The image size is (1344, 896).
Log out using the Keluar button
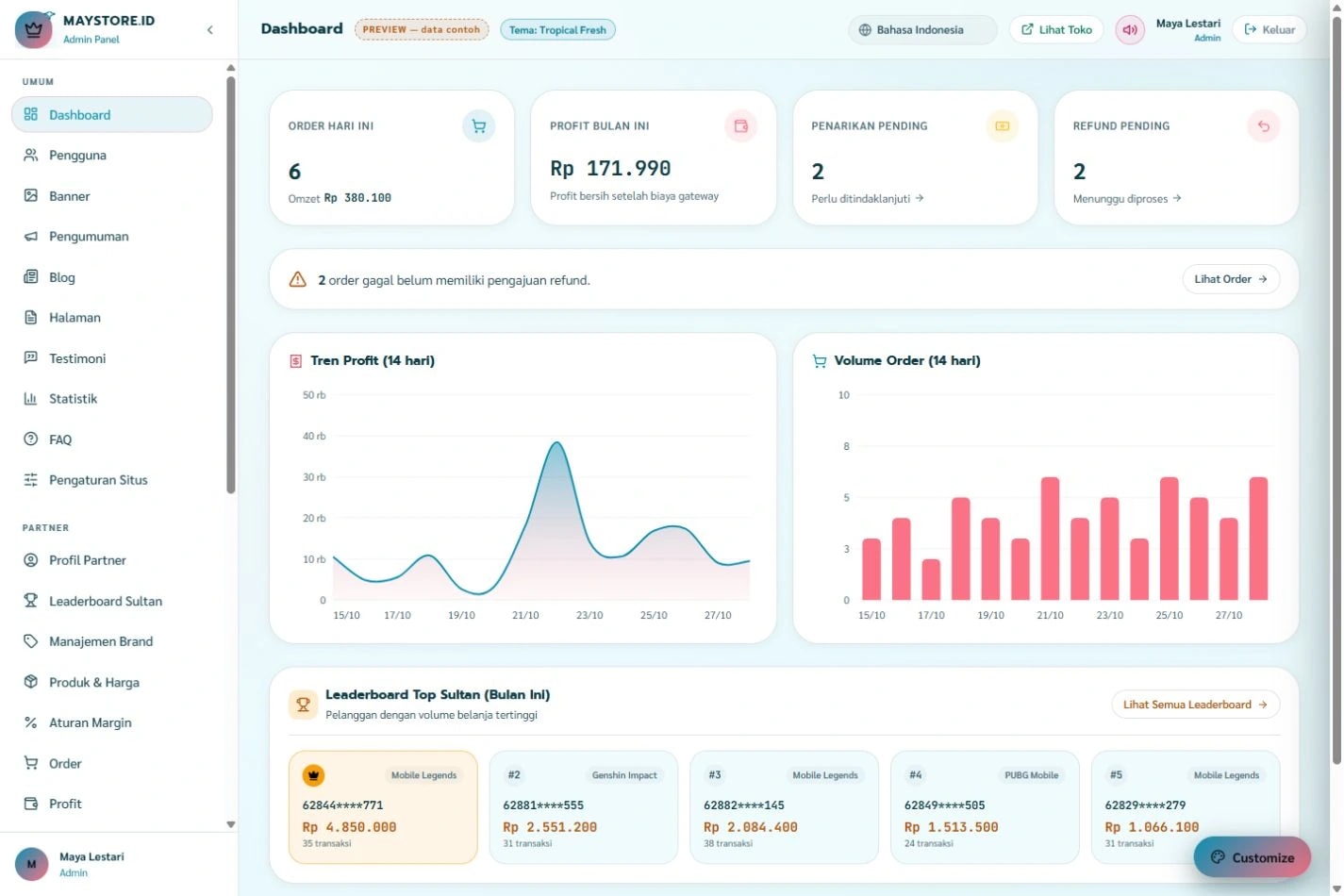tap(1269, 30)
